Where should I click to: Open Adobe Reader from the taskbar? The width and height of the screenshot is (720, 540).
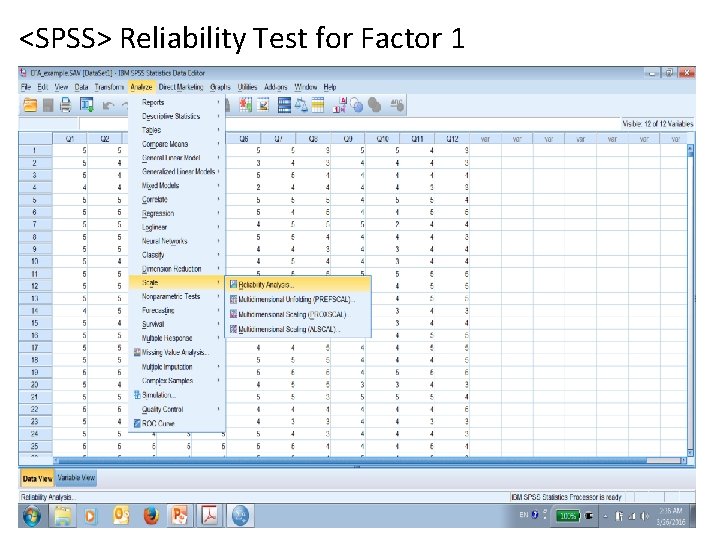pos(210,516)
